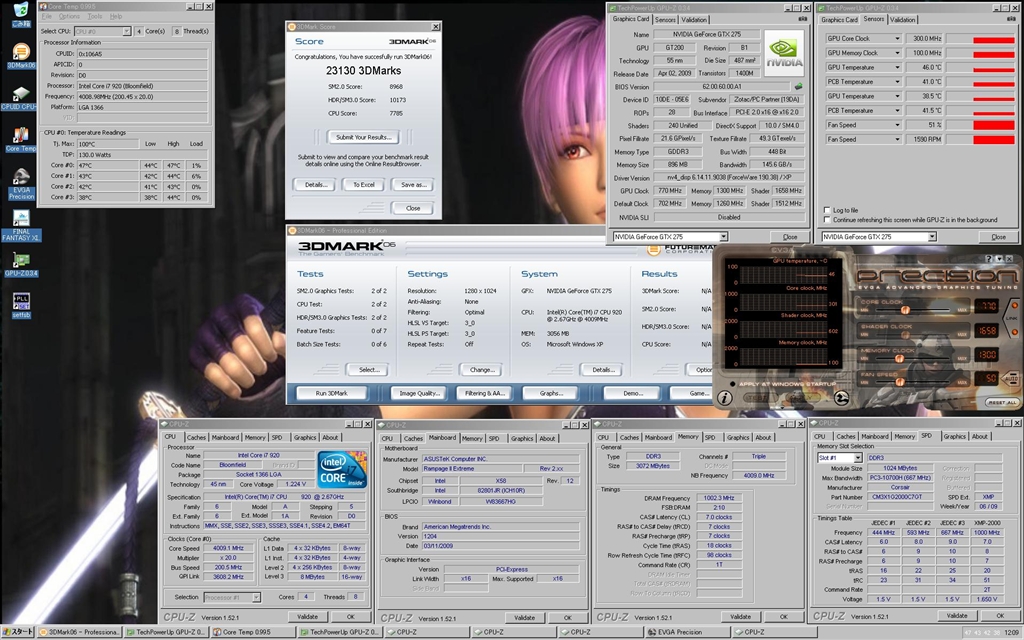Screen dimensions: 1024x640
Task: Switch to the GPU-Z Validation tab
Action: (694, 19)
